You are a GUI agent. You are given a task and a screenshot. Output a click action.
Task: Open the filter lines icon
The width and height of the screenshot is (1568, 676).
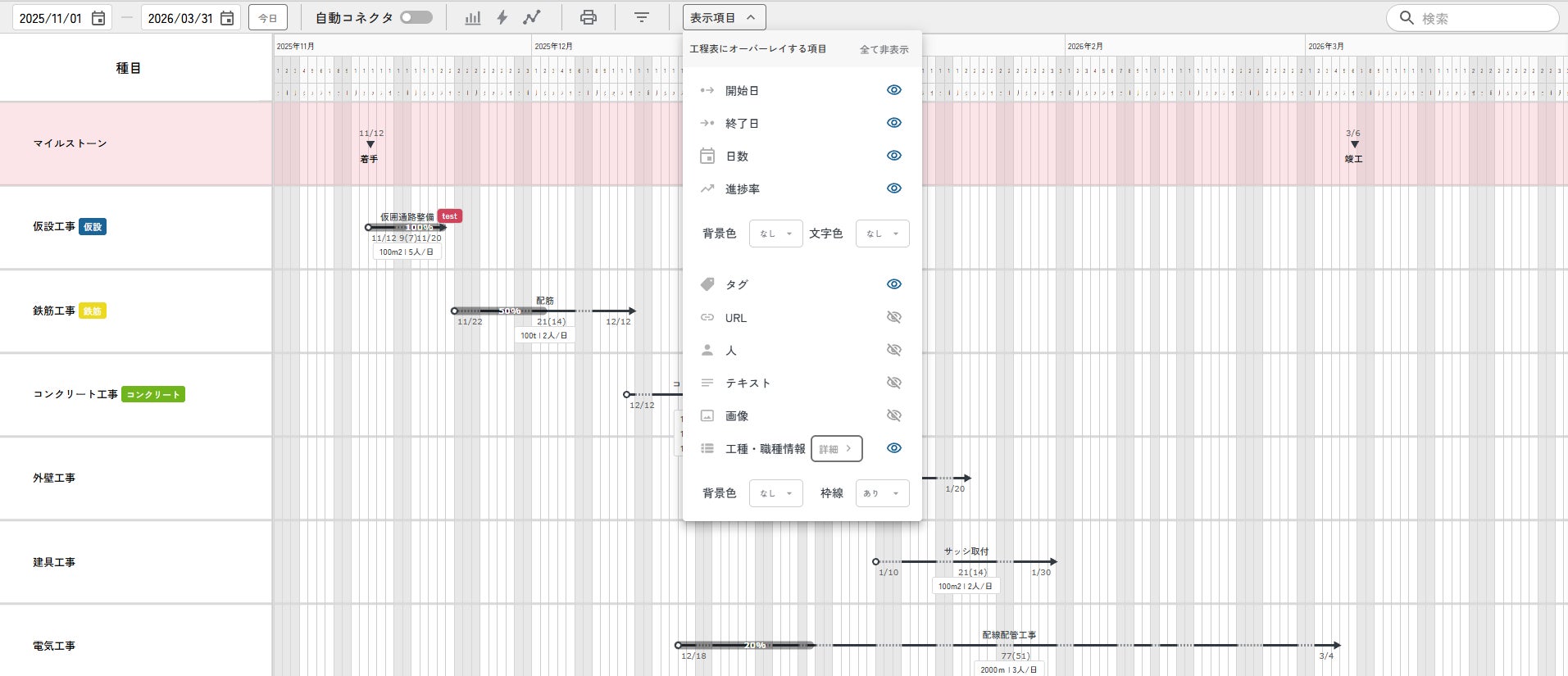coord(642,18)
